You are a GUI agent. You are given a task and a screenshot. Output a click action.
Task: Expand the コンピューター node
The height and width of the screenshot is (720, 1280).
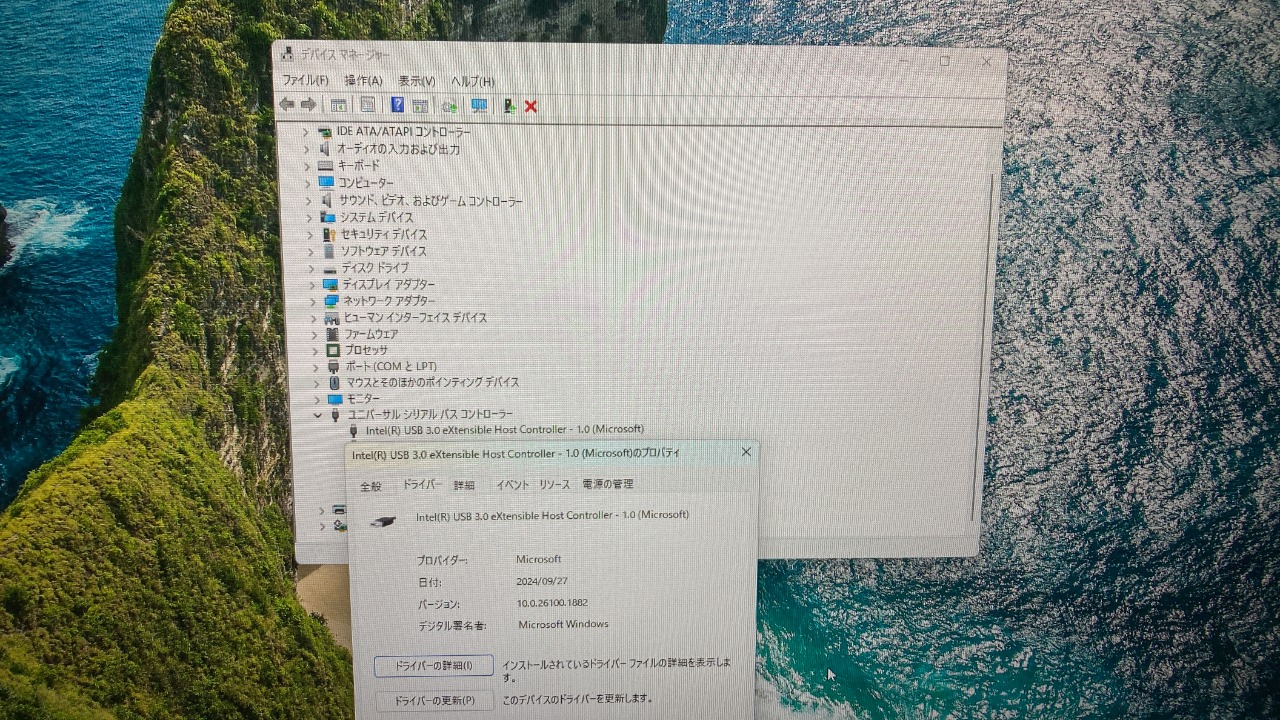click(307, 183)
